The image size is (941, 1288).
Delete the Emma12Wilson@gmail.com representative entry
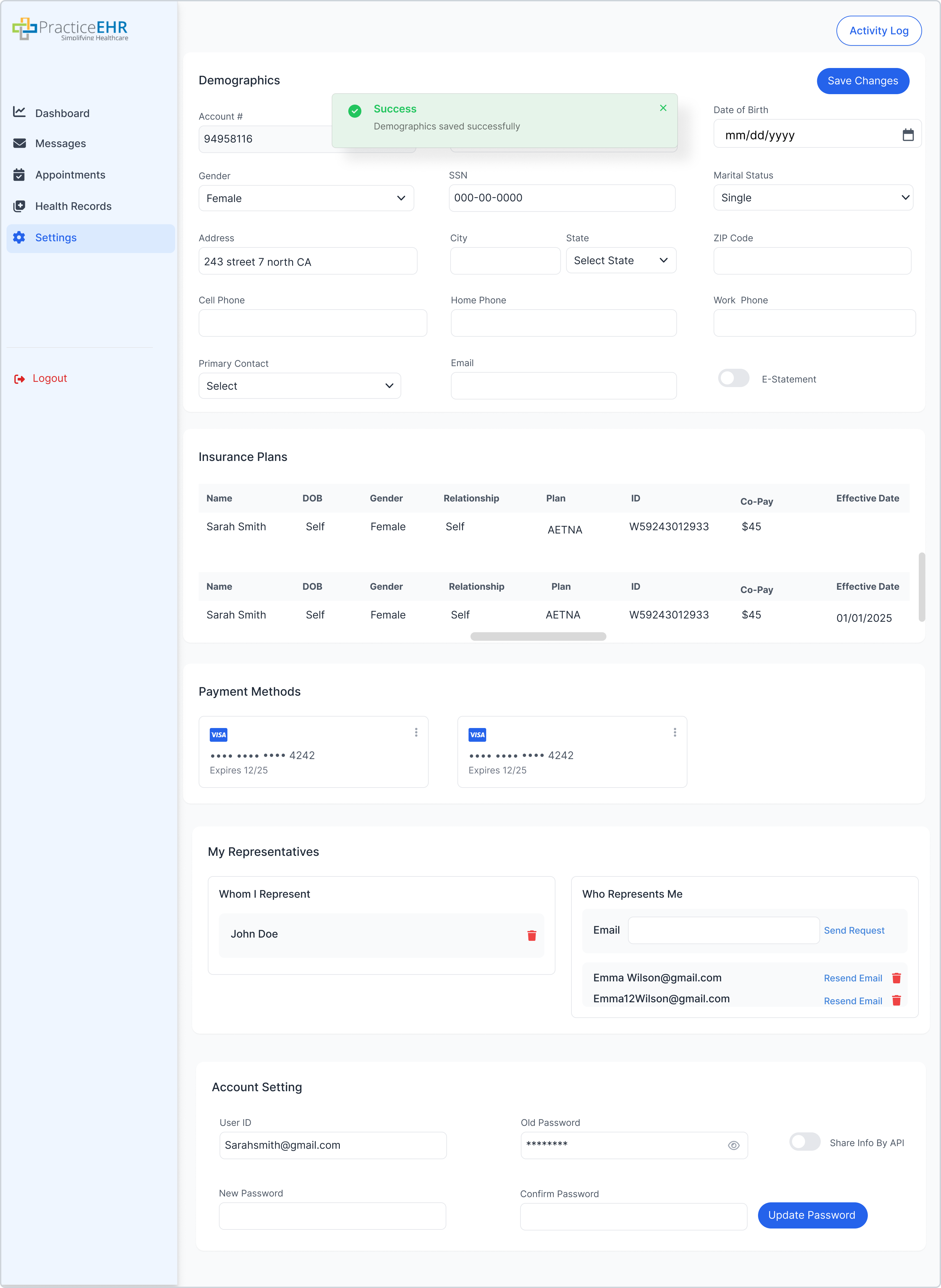[x=896, y=1000]
